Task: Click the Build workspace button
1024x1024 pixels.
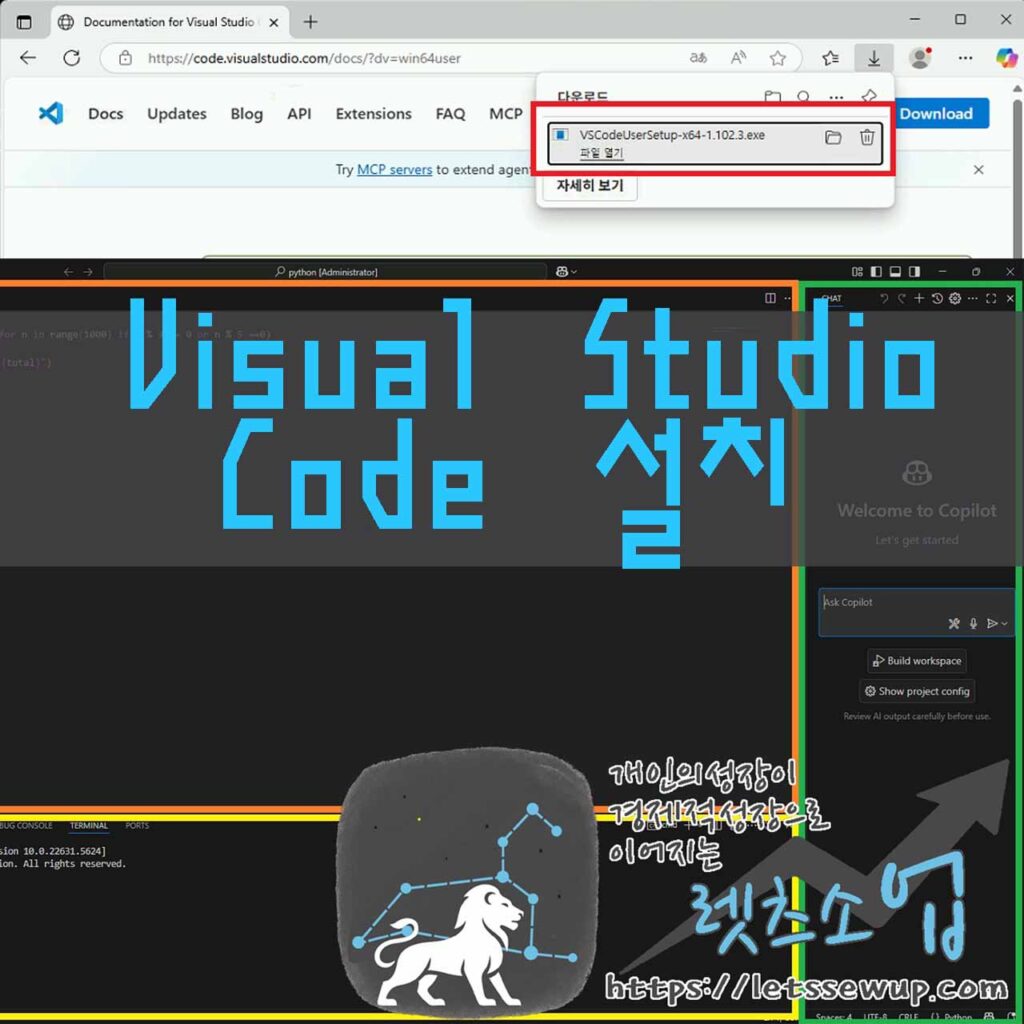Action: click(917, 661)
